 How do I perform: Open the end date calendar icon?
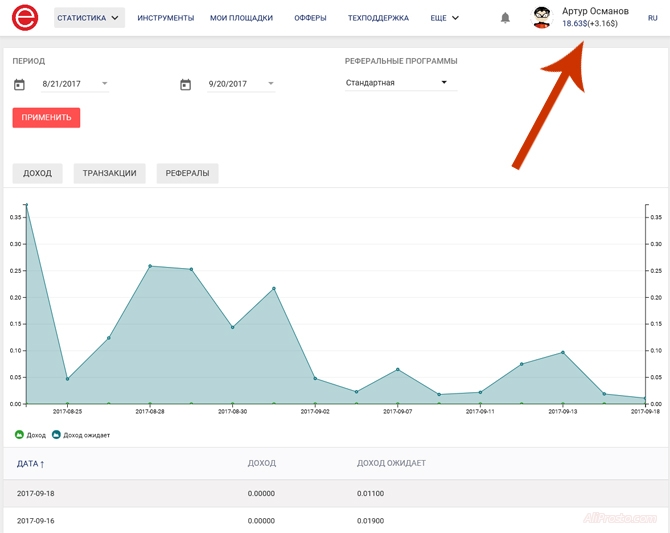tap(185, 85)
